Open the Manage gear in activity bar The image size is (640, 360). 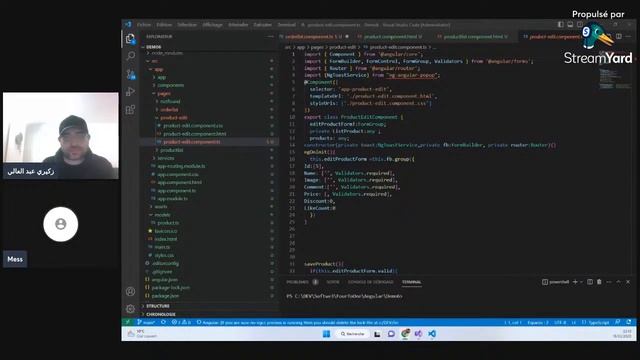[130, 309]
